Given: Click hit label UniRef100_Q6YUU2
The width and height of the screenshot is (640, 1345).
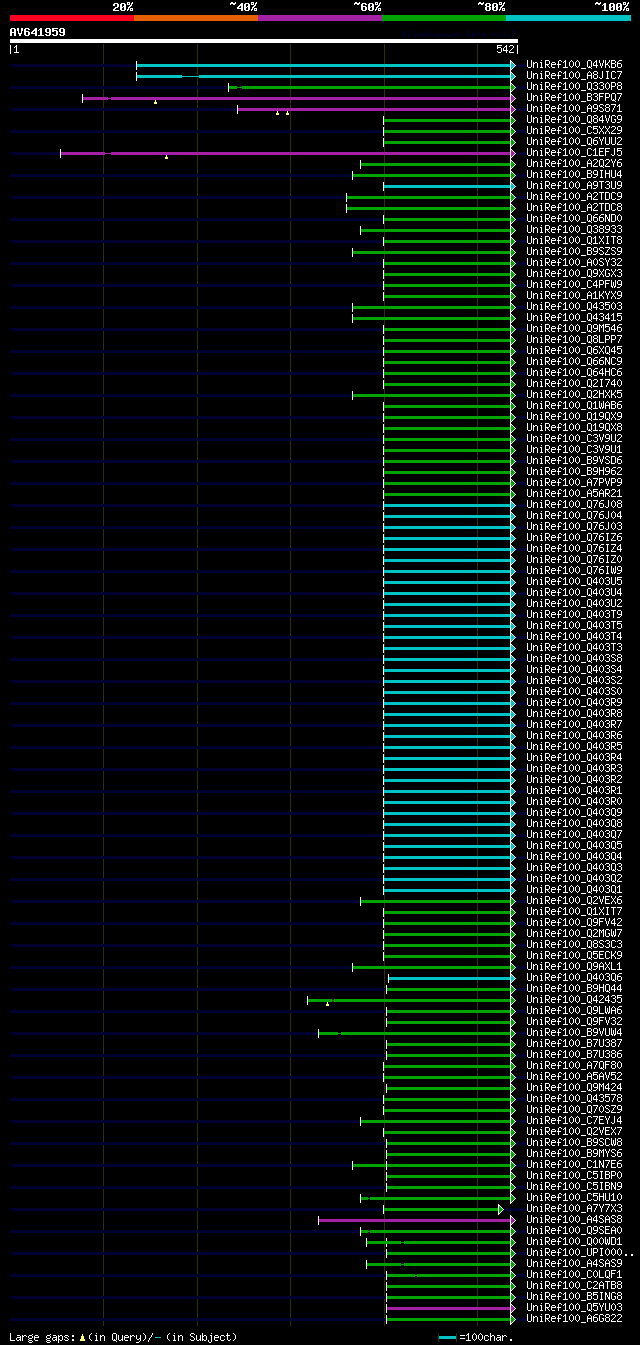Looking at the screenshot, I should point(574,142).
